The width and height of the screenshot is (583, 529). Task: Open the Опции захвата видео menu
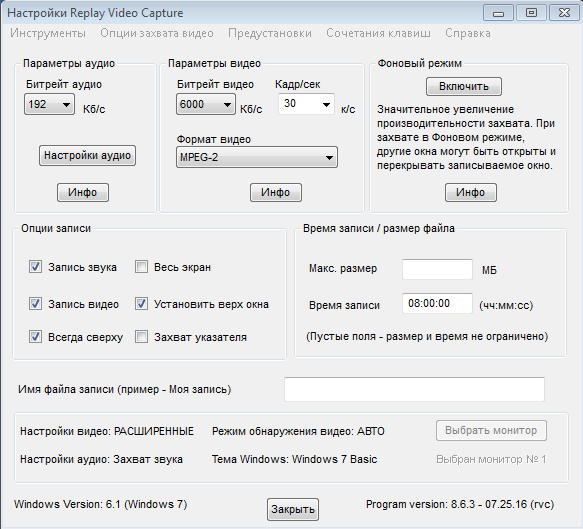(x=157, y=33)
